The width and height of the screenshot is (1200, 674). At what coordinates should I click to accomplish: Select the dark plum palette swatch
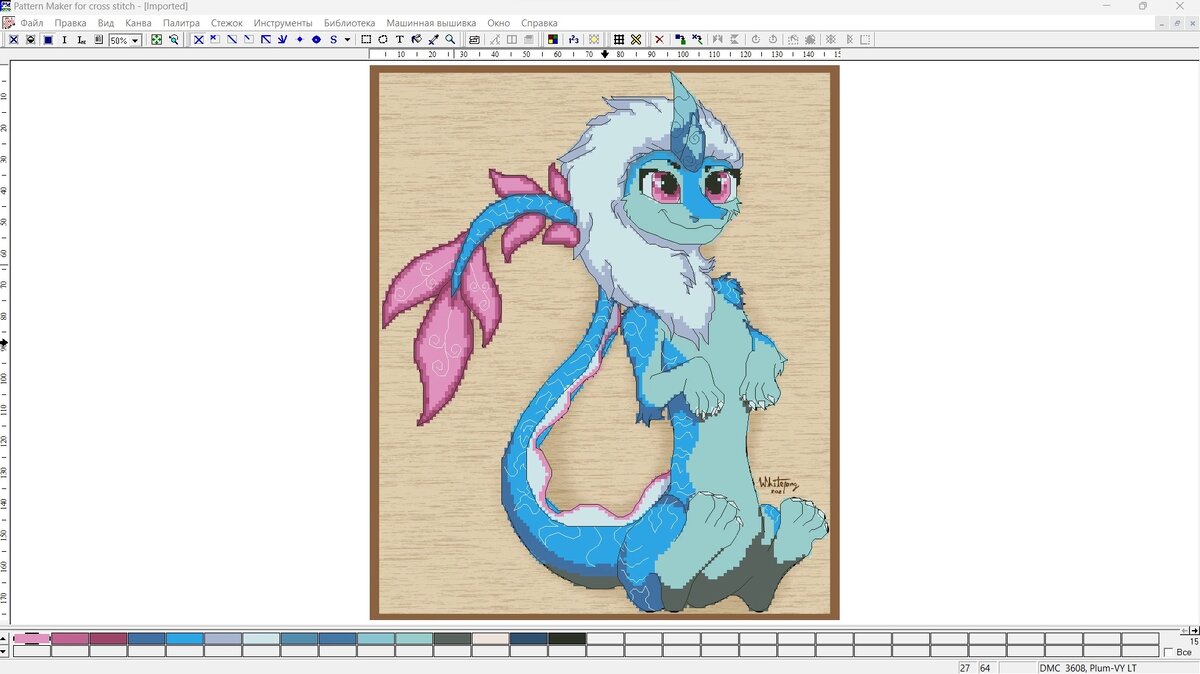click(108, 638)
